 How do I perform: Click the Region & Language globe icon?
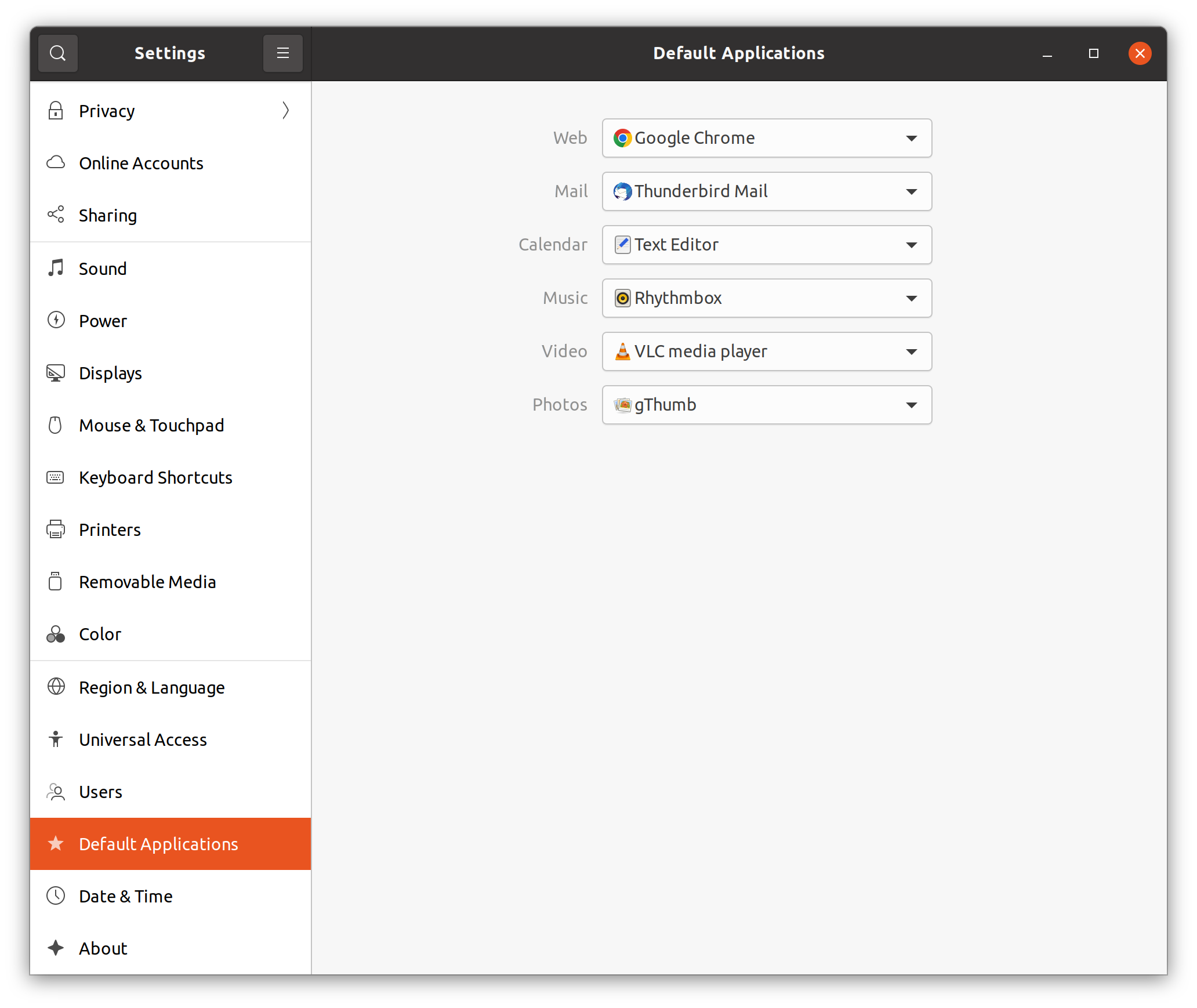pyautogui.click(x=56, y=687)
